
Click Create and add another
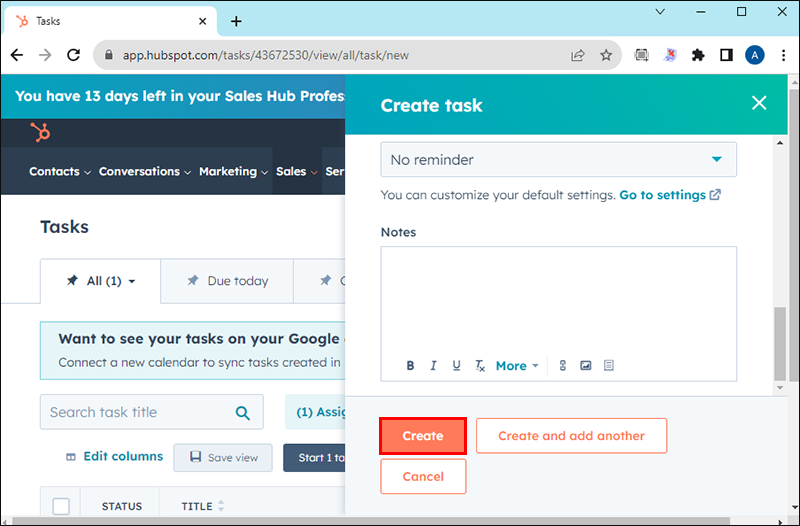571,436
